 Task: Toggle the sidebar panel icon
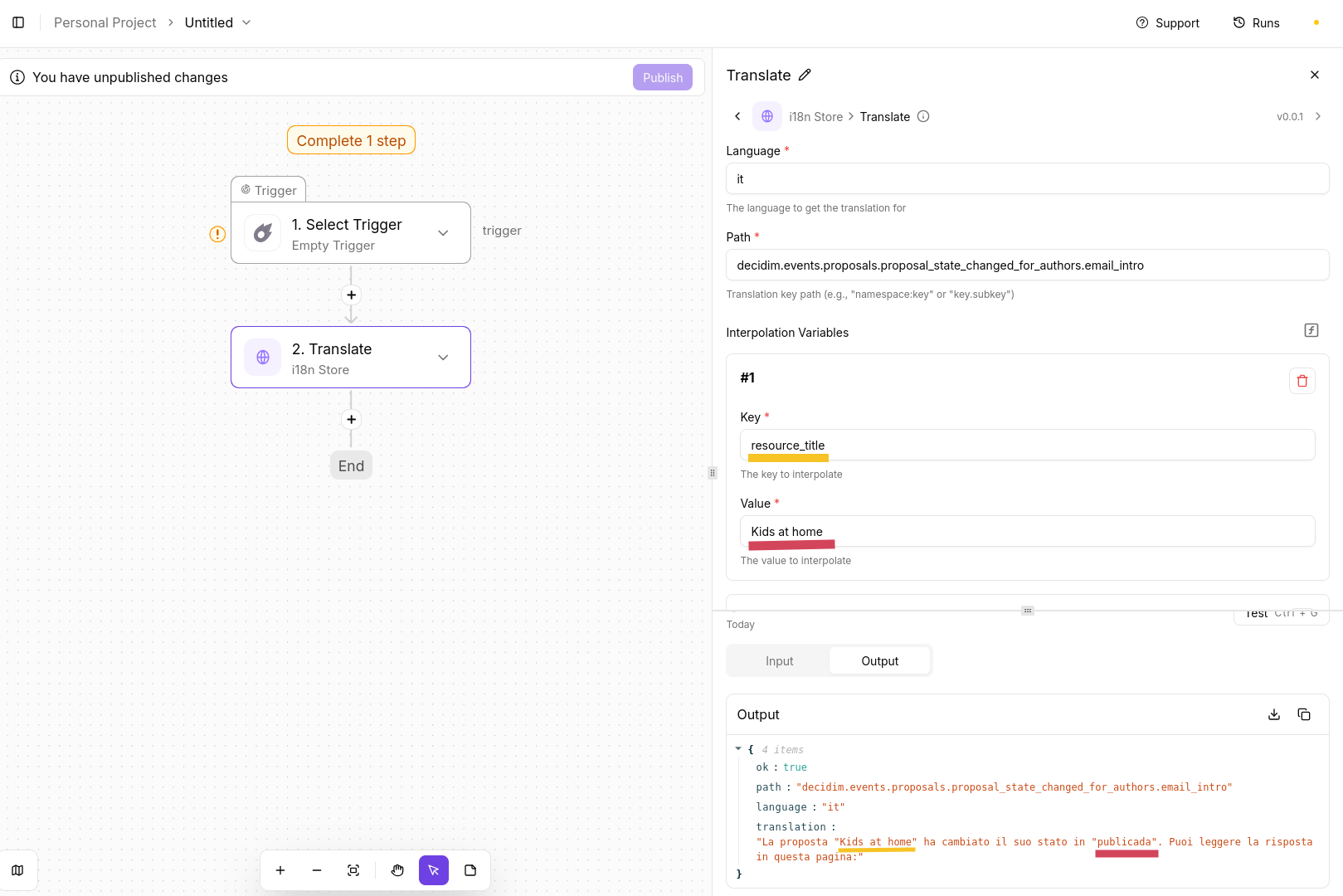18,22
